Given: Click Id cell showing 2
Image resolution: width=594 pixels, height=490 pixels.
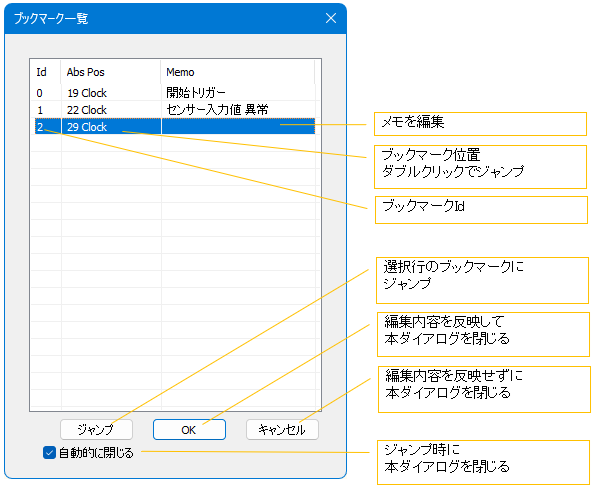Looking at the screenshot, I should pos(47,127).
